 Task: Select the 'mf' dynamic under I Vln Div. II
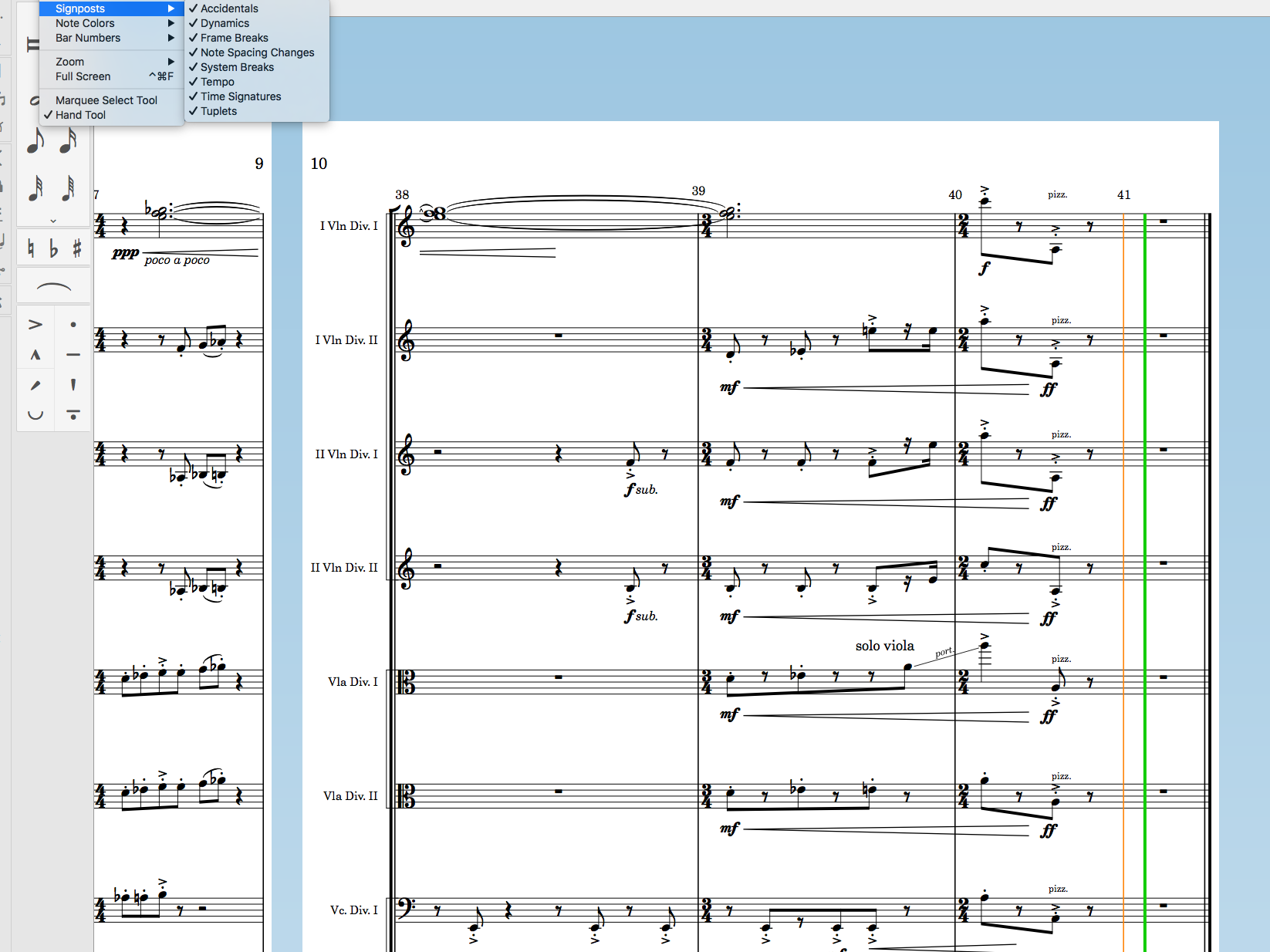pos(729,387)
